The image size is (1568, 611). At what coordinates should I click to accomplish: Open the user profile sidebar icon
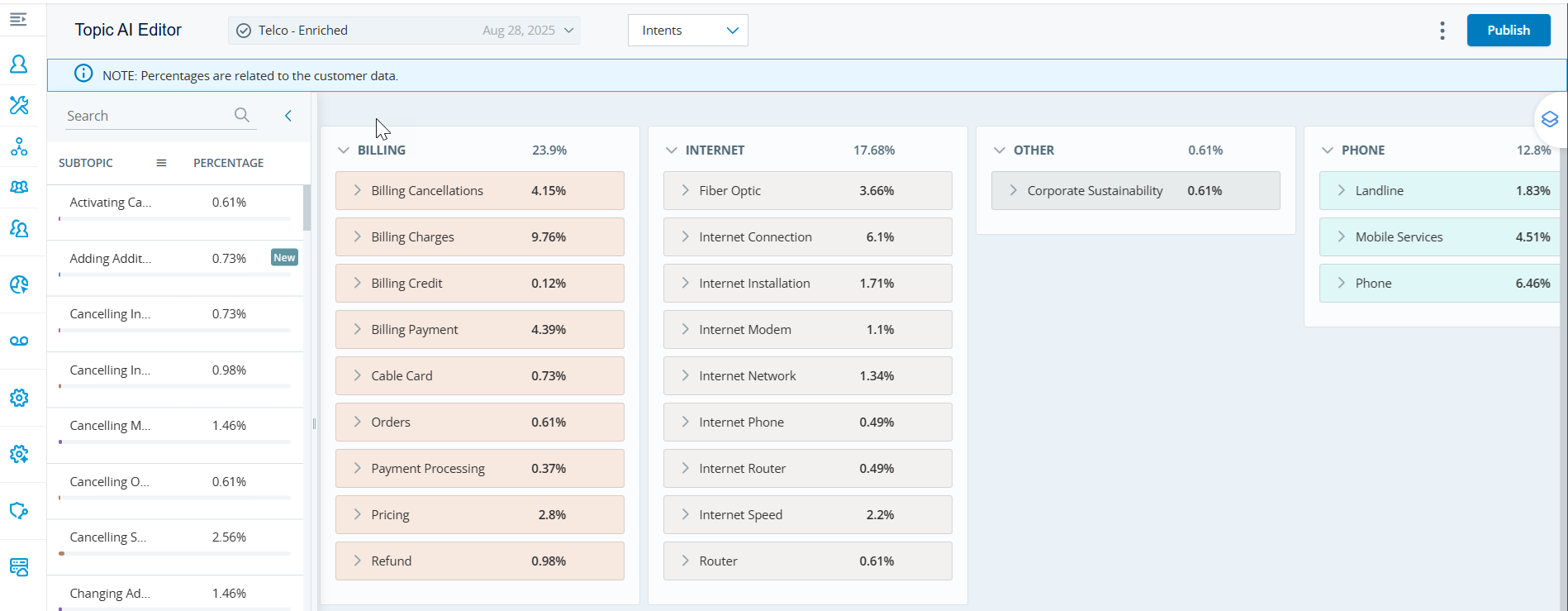coord(18,64)
